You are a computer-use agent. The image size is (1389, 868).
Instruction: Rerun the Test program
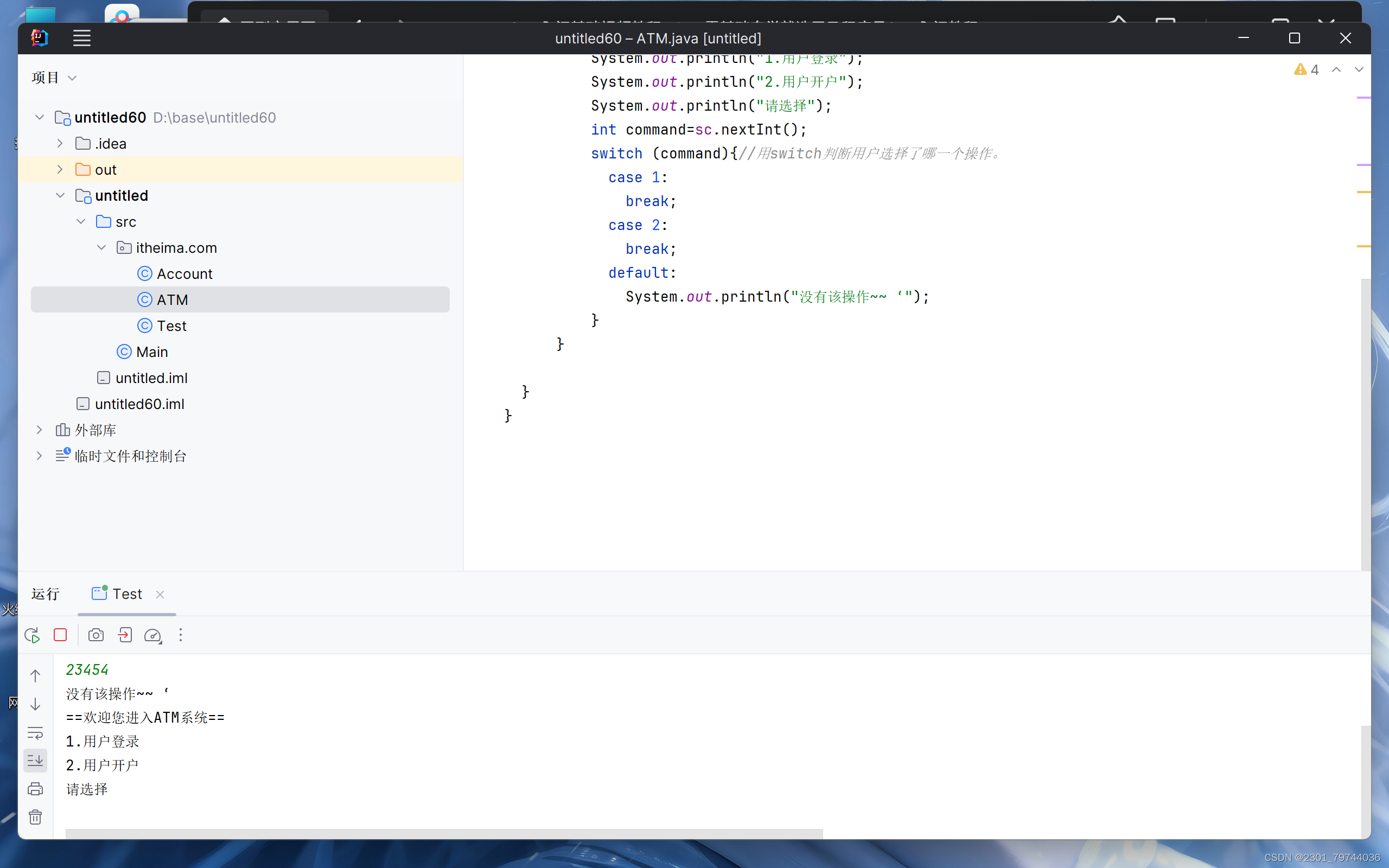[x=32, y=635]
